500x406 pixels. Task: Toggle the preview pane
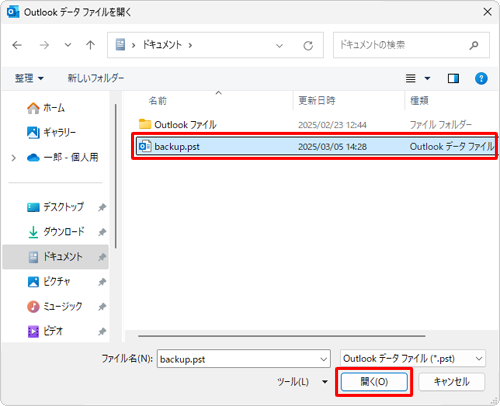(x=453, y=78)
